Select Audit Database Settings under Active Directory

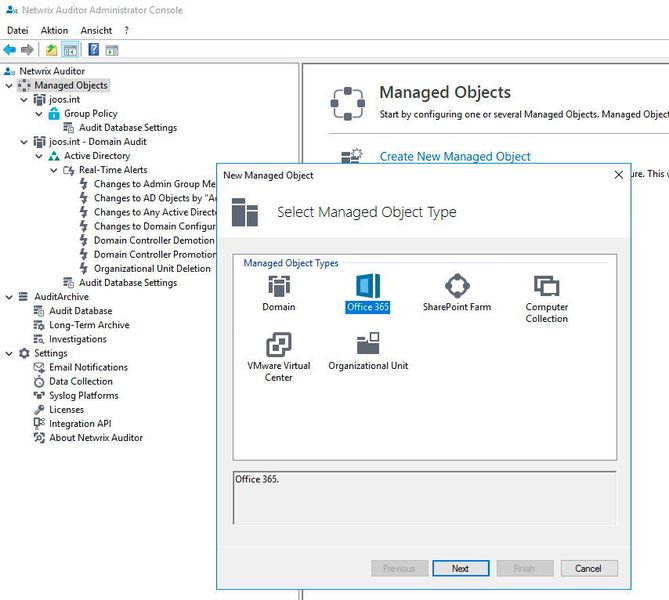(x=128, y=283)
